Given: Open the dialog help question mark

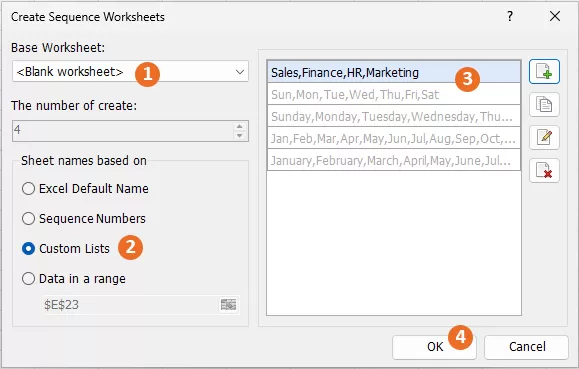Looking at the screenshot, I should (x=510, y=16).
